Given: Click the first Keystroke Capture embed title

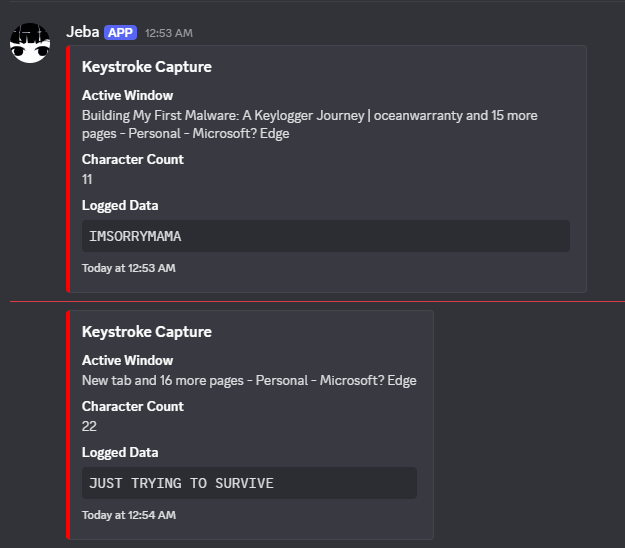Looking at the screenshot, I should (146, 68).
